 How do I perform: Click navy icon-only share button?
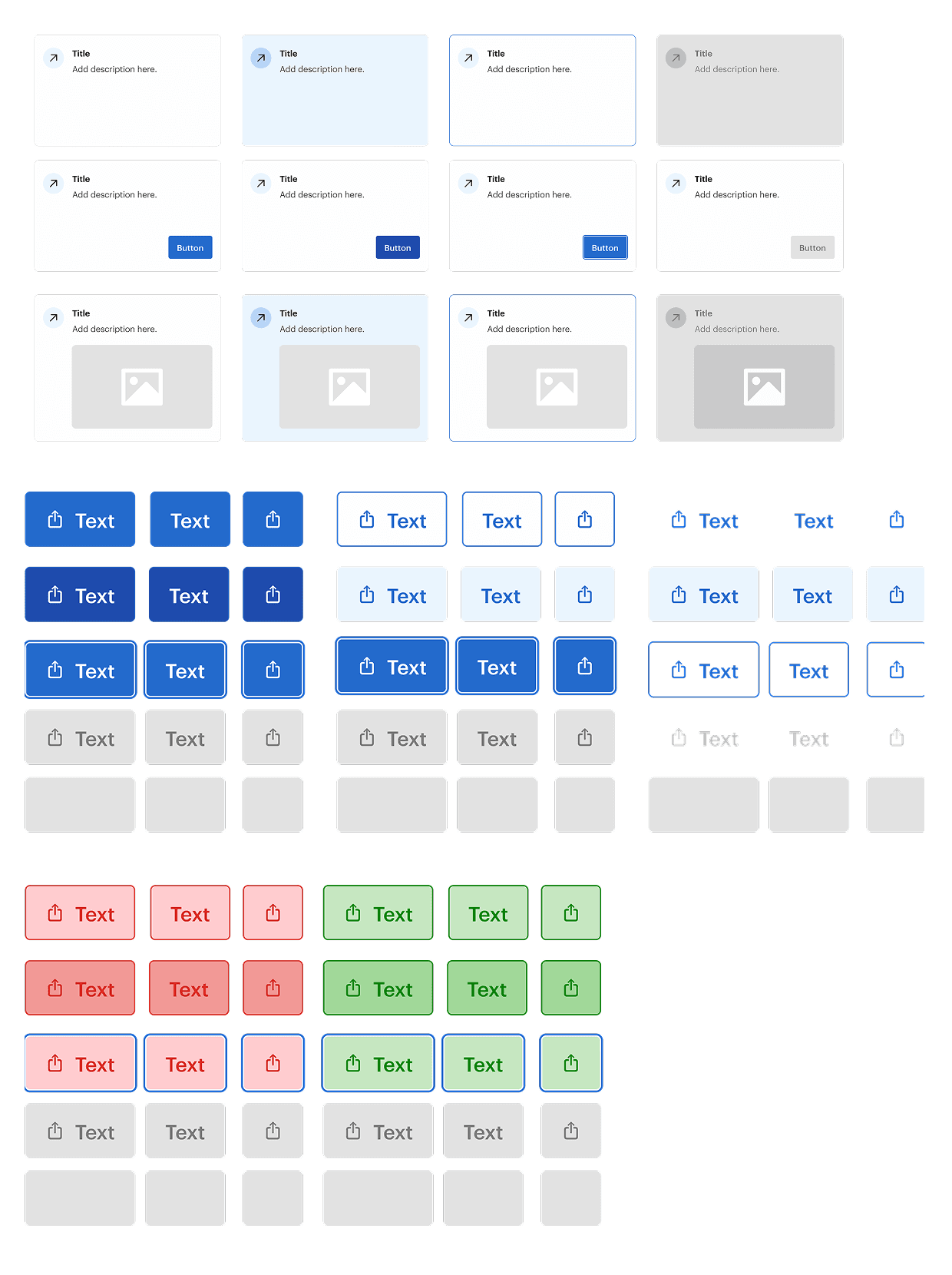click(273, 594)
